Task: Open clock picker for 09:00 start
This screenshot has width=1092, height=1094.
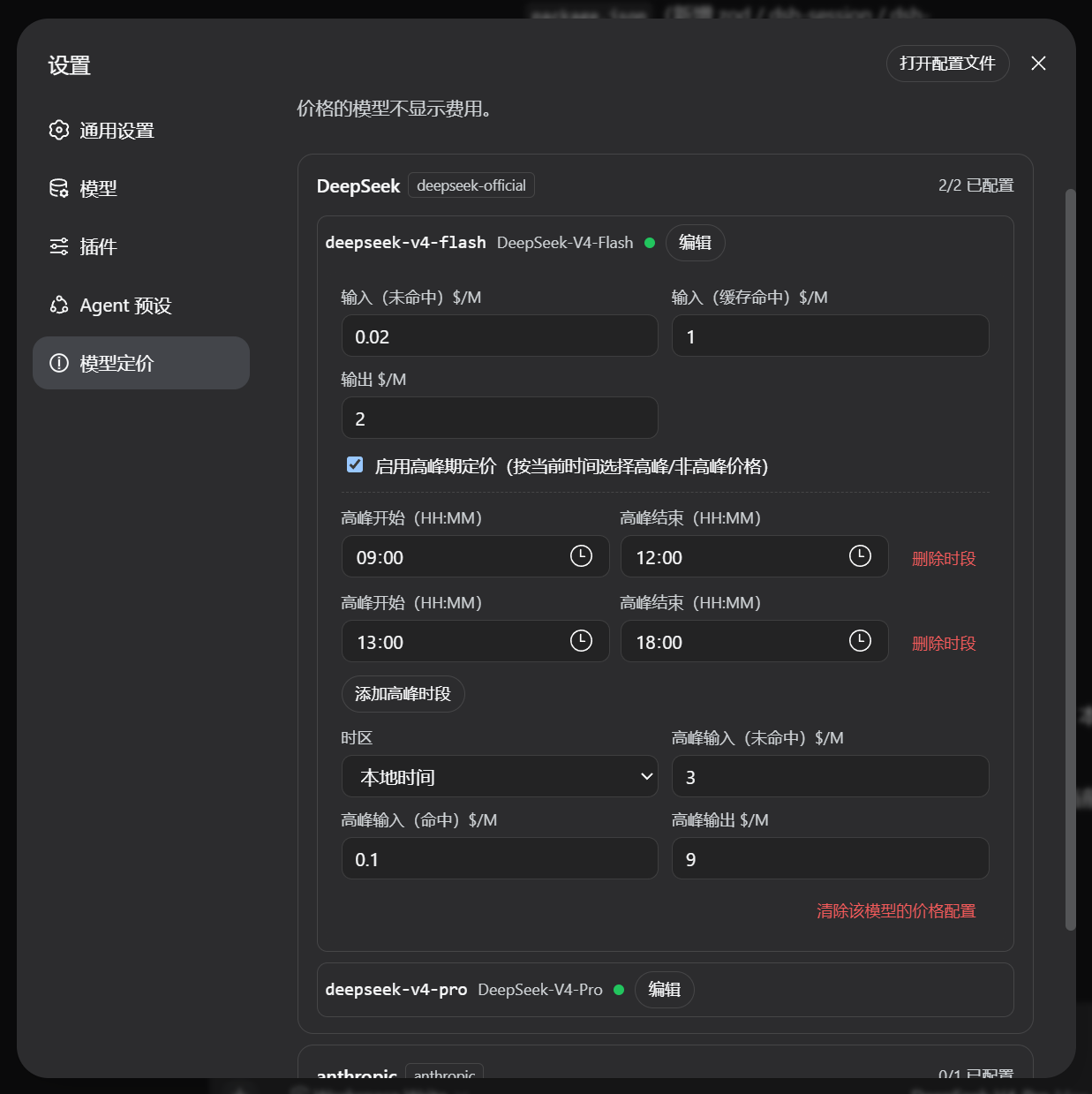Action: 581,556
